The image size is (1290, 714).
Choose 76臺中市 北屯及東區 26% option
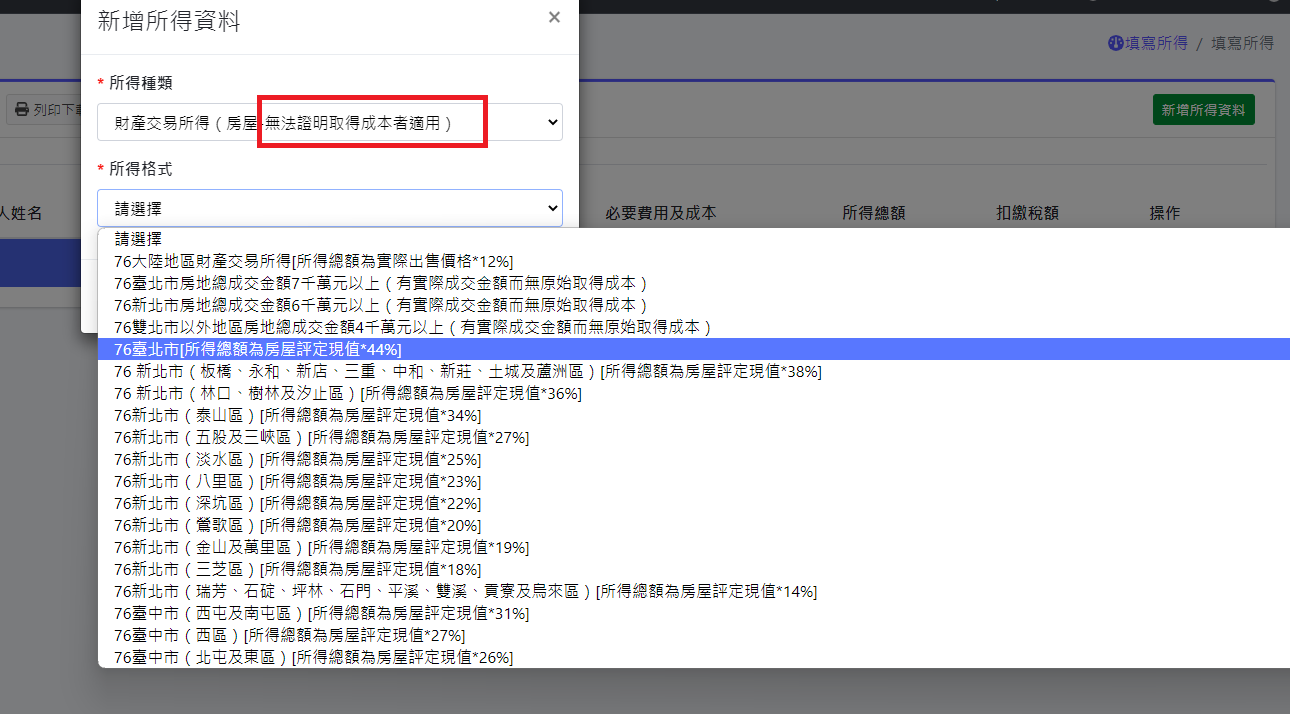(x=313, y=657)
